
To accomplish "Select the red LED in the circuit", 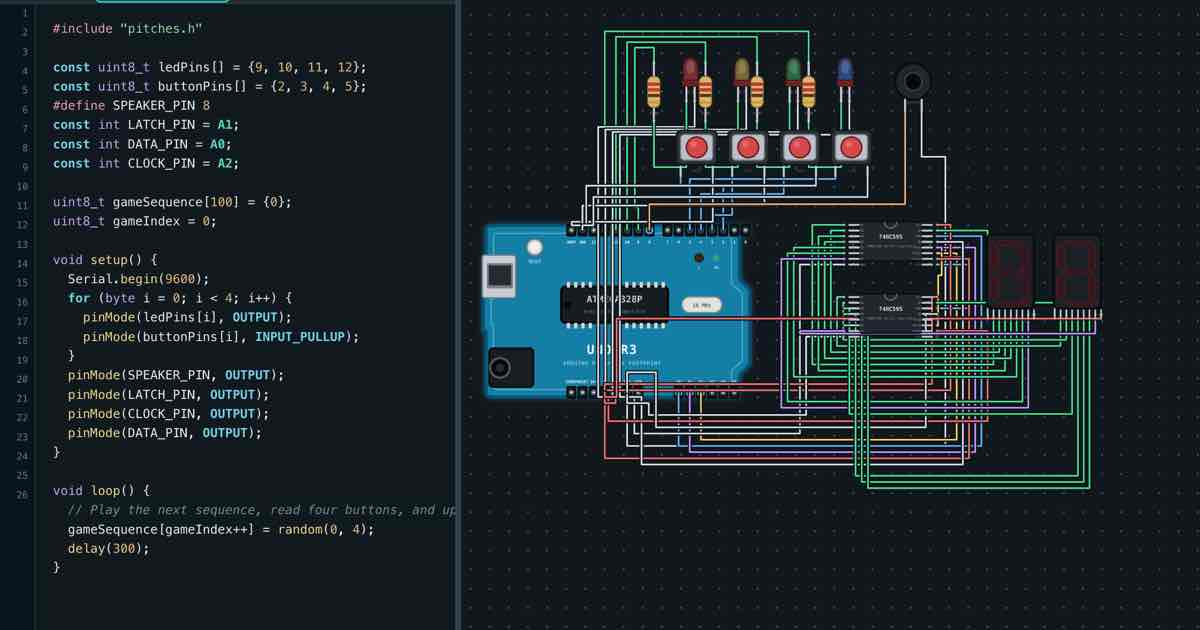I will [x=690, y=73].
